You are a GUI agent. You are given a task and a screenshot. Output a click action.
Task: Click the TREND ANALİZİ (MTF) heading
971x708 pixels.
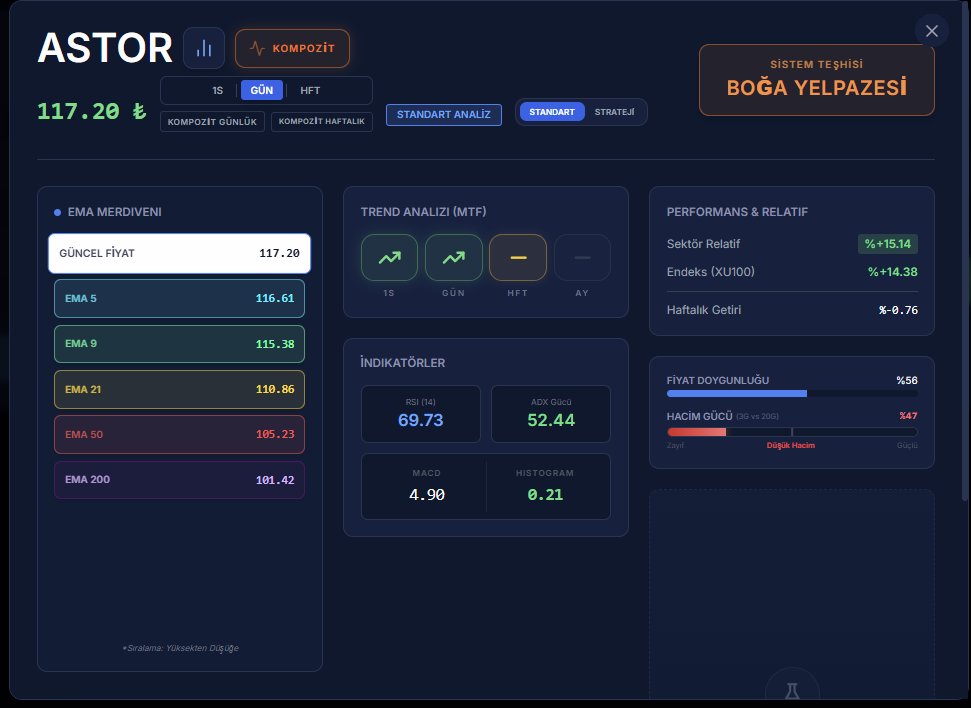[424, 212]
